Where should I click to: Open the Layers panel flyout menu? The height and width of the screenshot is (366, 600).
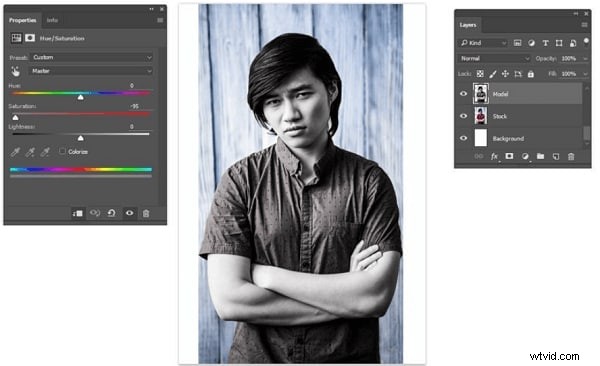click(584, 25)
